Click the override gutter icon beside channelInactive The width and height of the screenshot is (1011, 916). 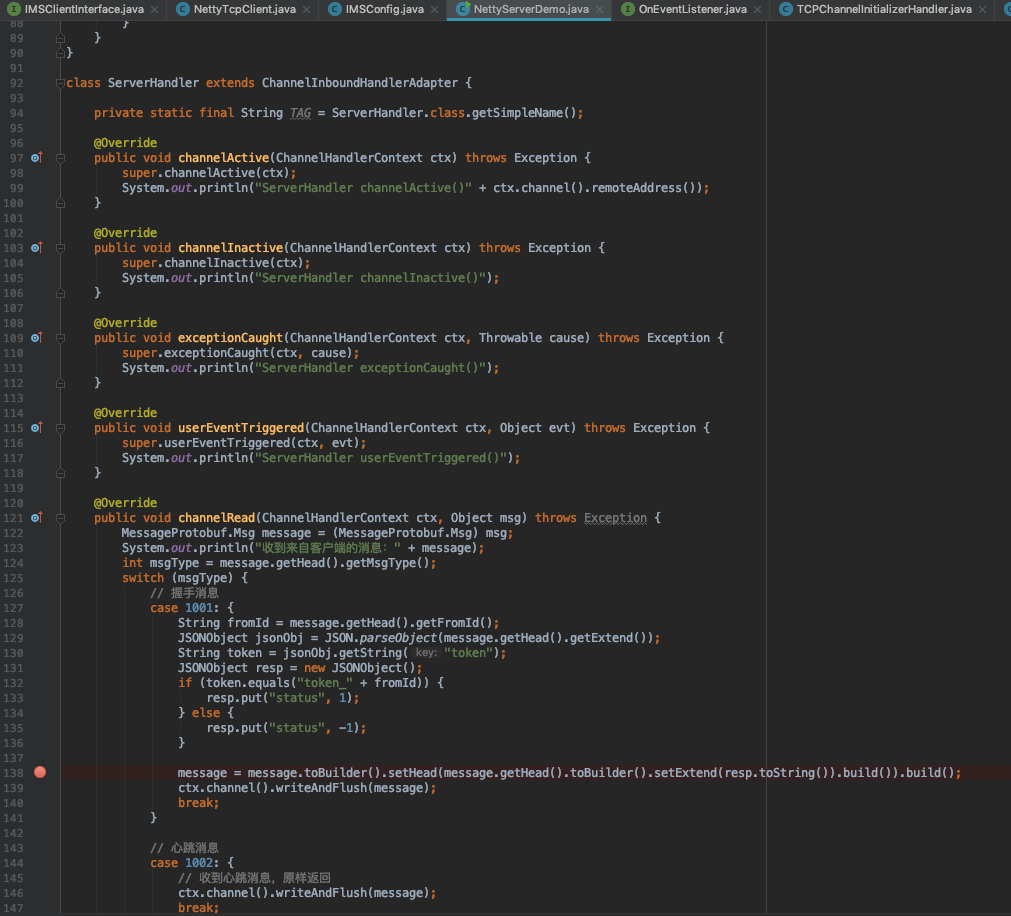tap(37, 247)
